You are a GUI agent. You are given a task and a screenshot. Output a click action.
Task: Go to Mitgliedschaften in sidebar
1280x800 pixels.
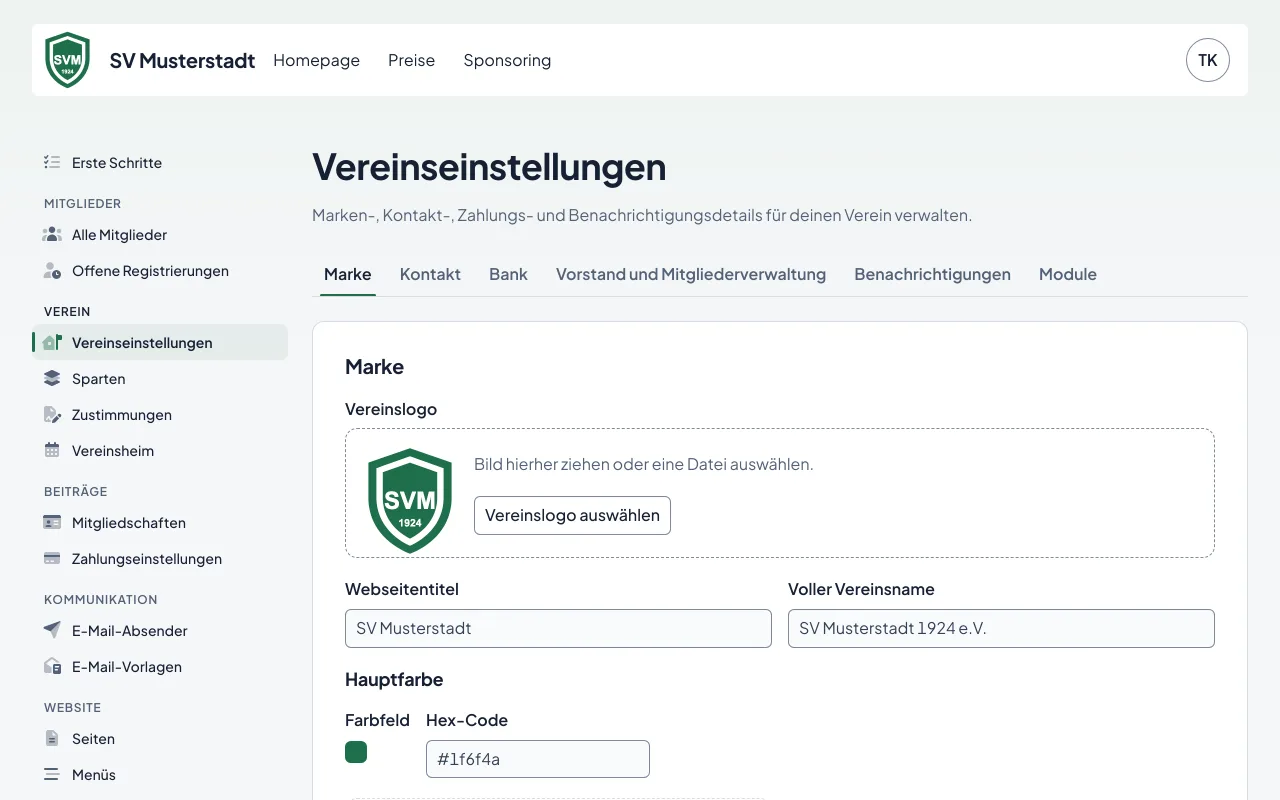[160, 522]
